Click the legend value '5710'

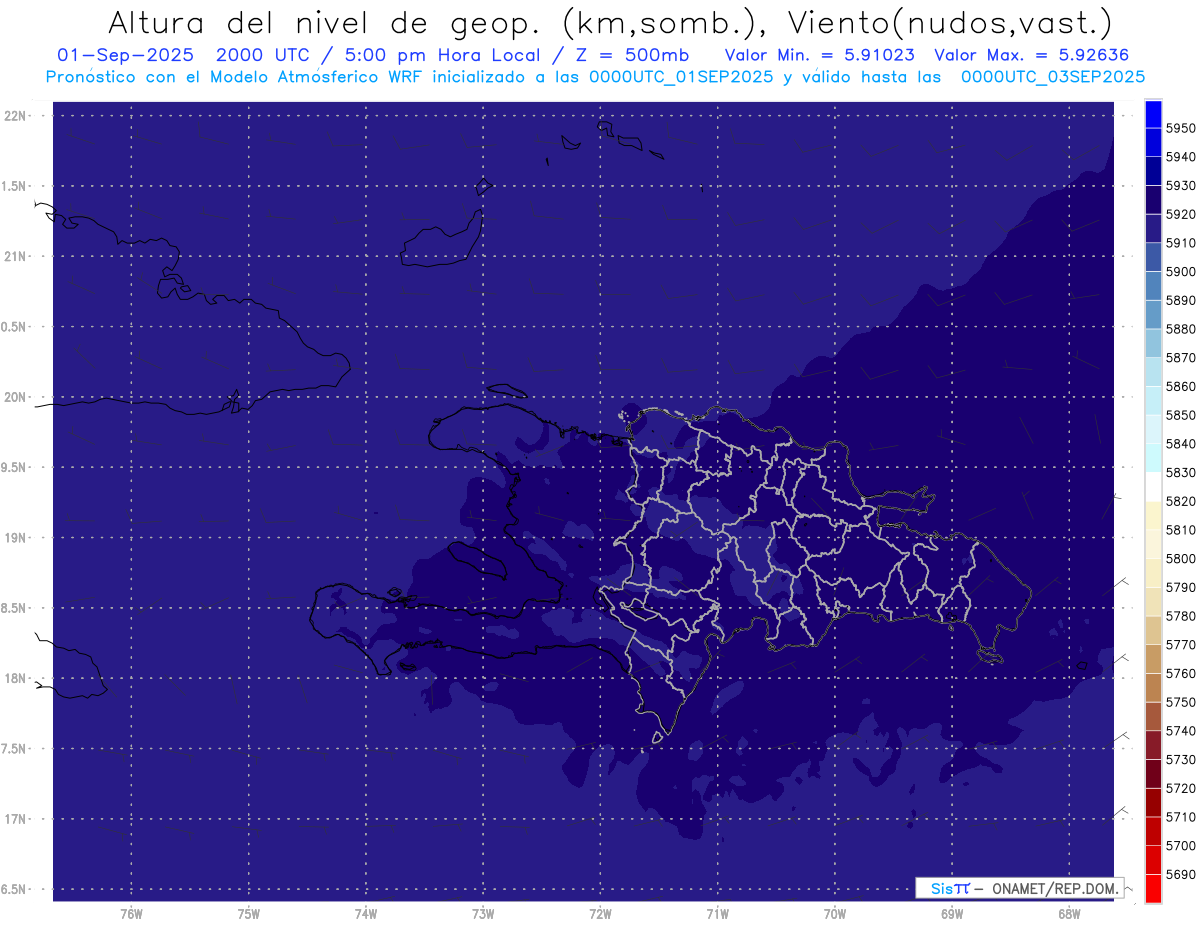click(x=1180, y=817)
